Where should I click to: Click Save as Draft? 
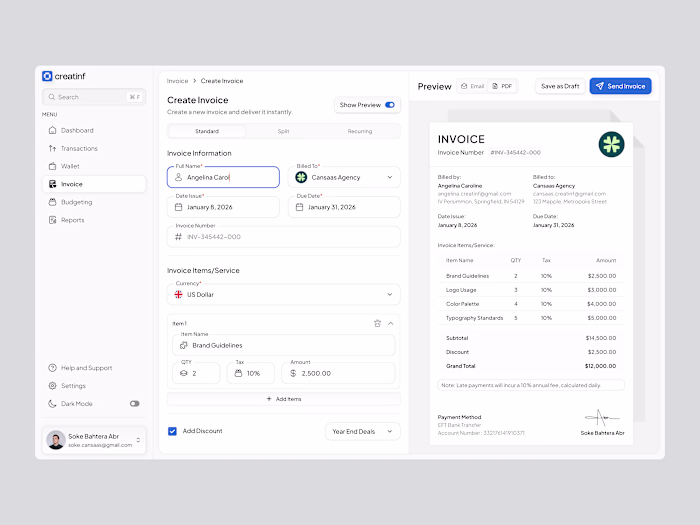pos(560,86)
